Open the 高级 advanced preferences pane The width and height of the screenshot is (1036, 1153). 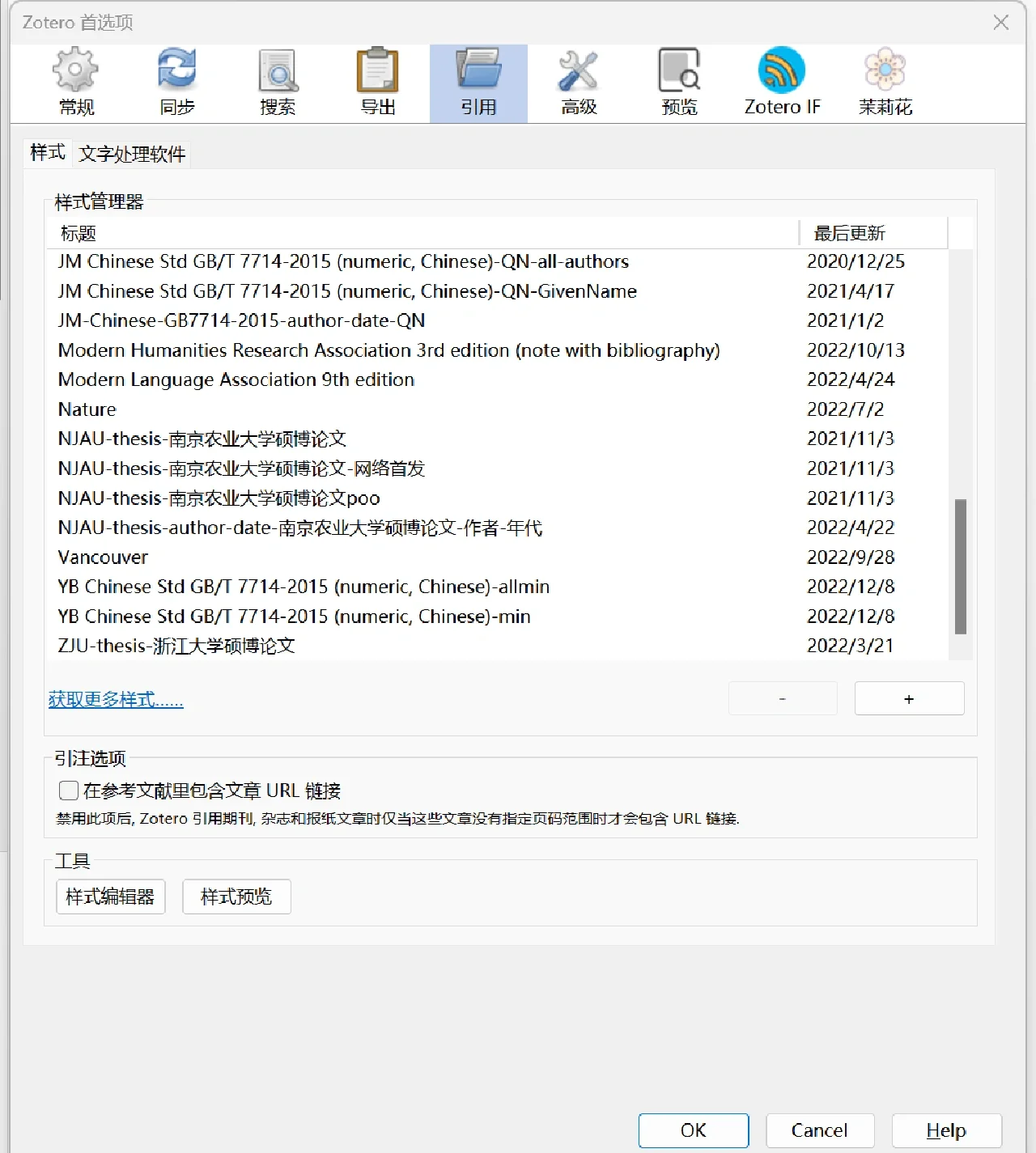point(579,83)
